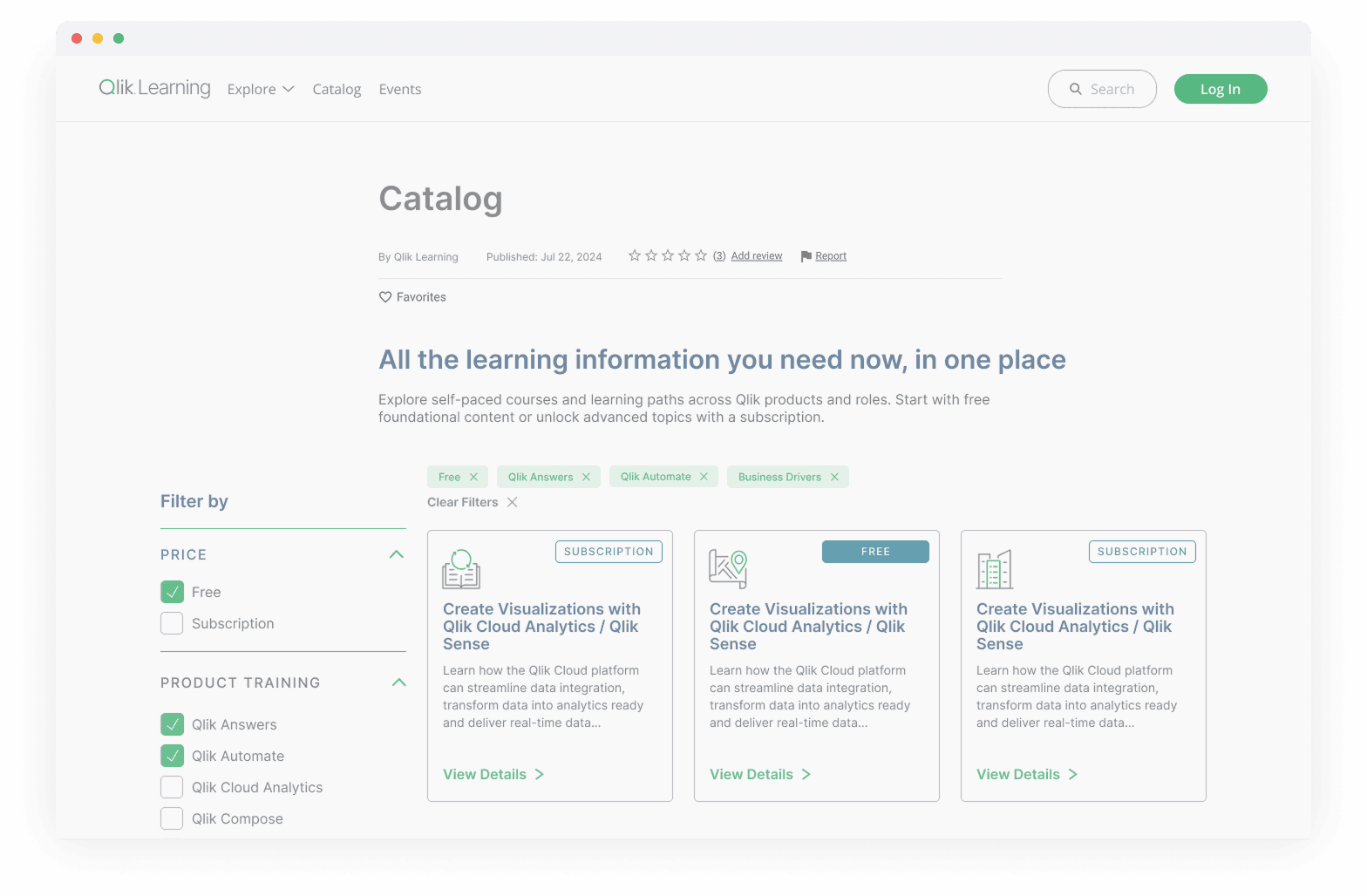
Task: Click the Favorites label
Action: 421,297
